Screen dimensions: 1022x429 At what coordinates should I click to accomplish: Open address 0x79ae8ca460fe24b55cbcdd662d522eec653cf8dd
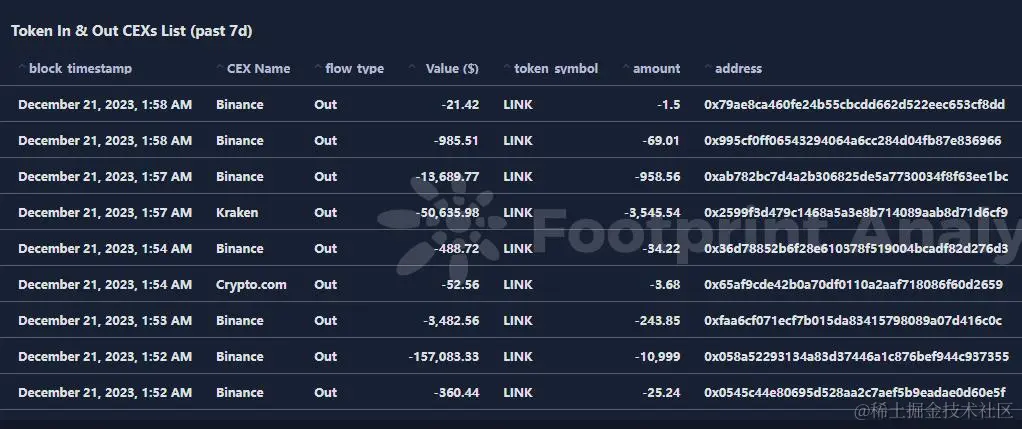(x=854, y=104)
